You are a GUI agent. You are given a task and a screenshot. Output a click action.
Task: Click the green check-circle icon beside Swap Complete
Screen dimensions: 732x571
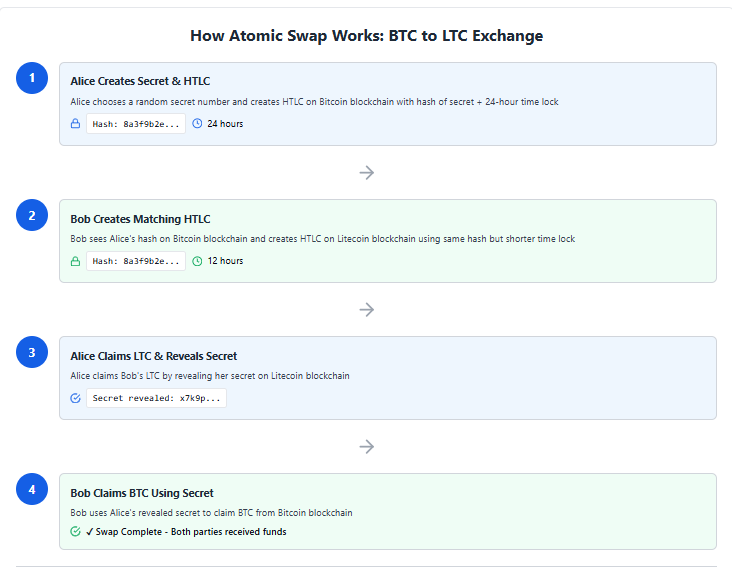pyautogui.click(x=75, y=532)
